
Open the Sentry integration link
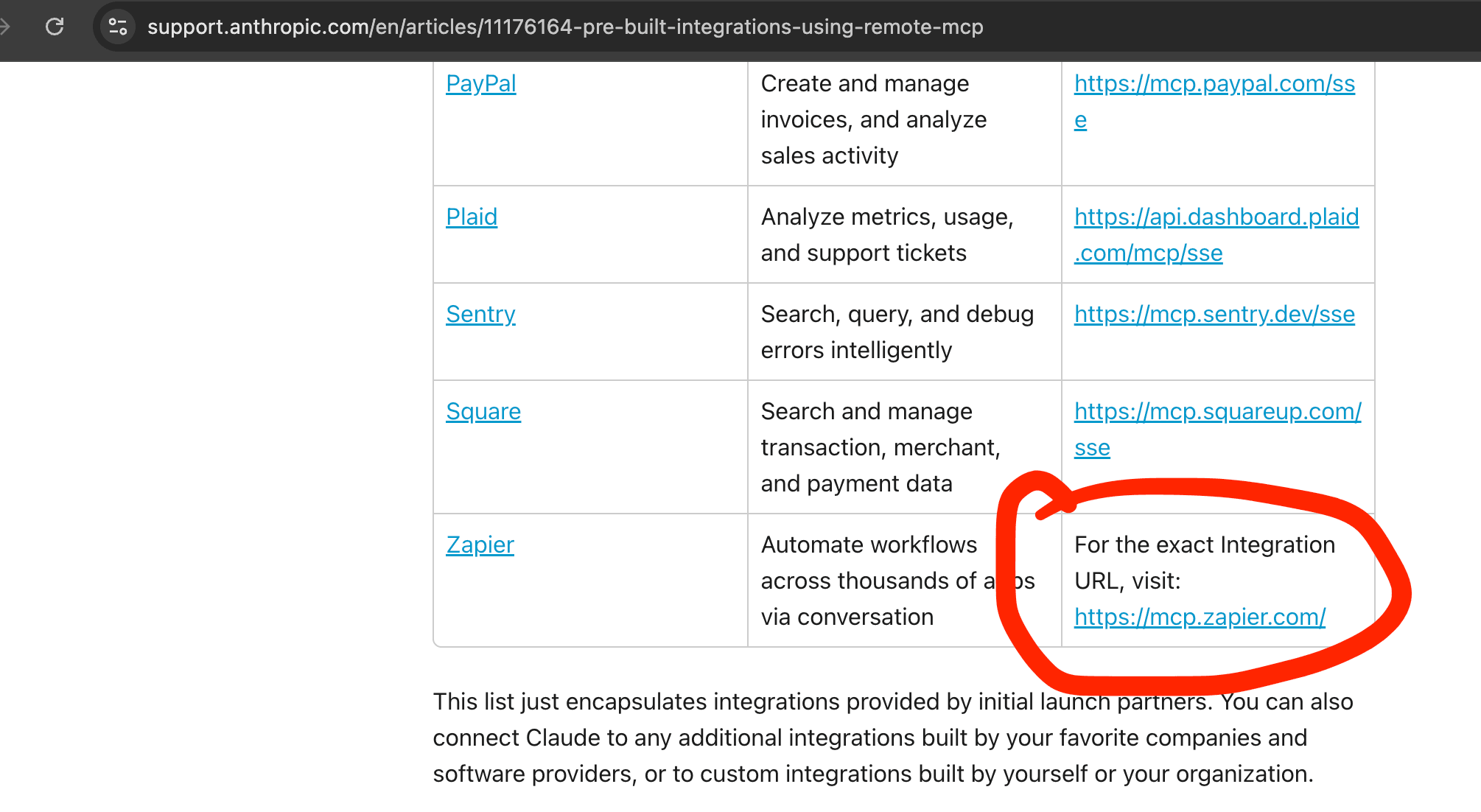tap(480, 315)
